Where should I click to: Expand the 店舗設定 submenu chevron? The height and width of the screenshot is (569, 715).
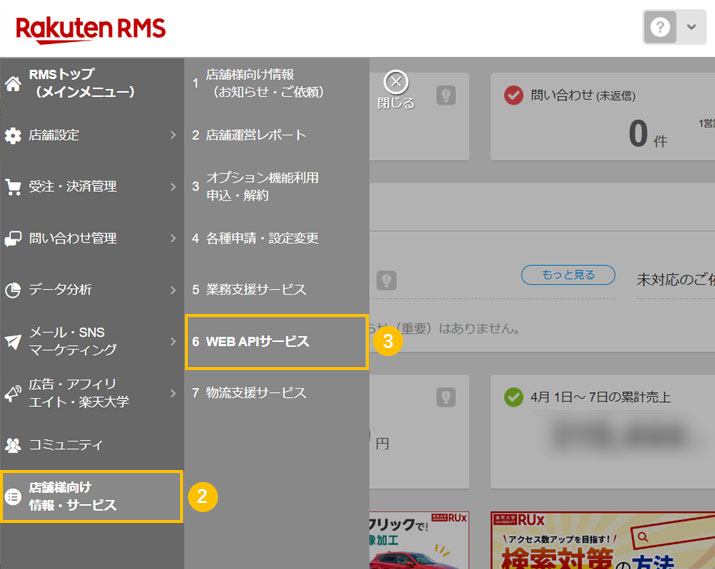click(172, 135)
